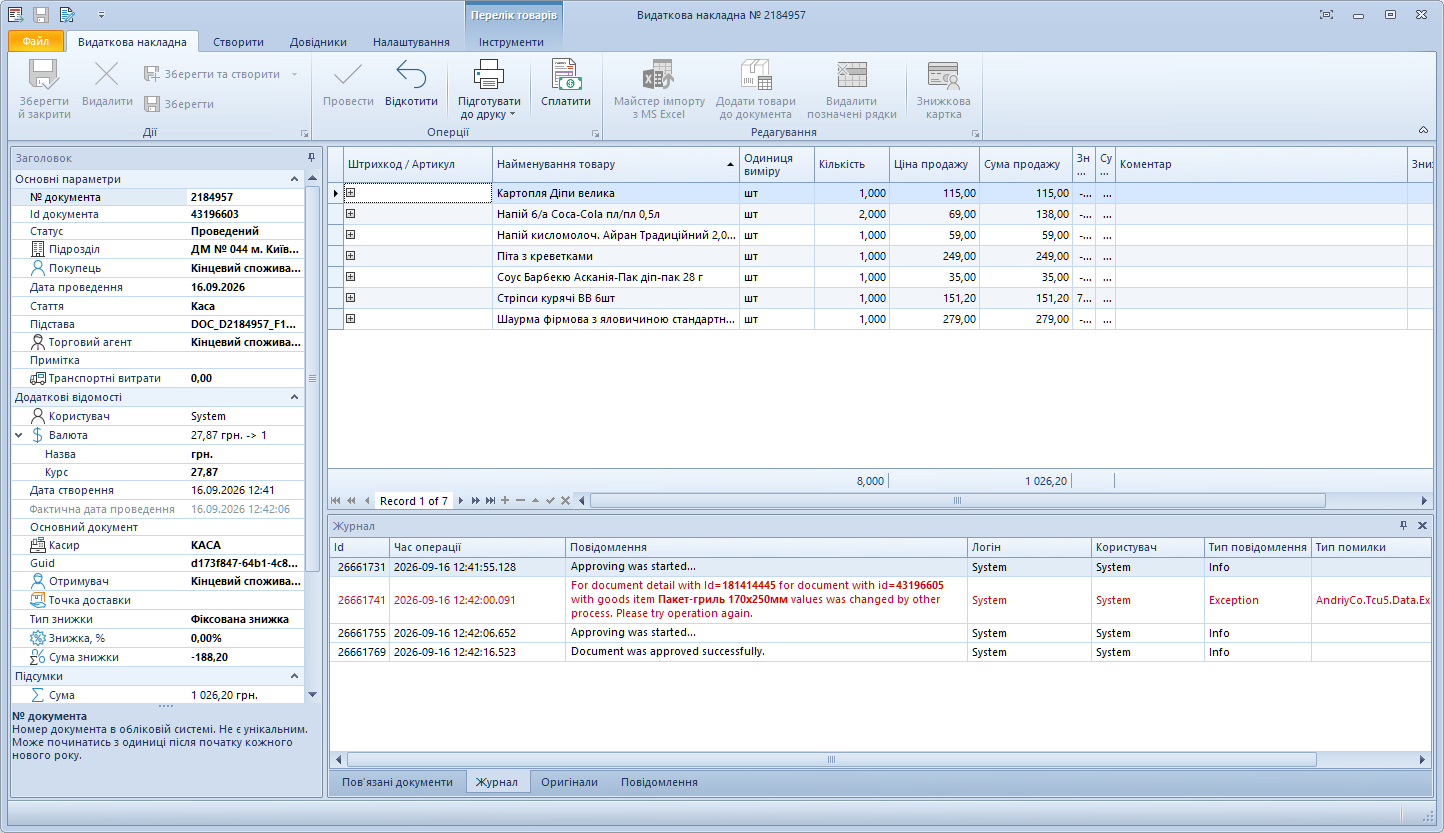Pin the Журнал panel with pushpin icon

point(1403,525)
